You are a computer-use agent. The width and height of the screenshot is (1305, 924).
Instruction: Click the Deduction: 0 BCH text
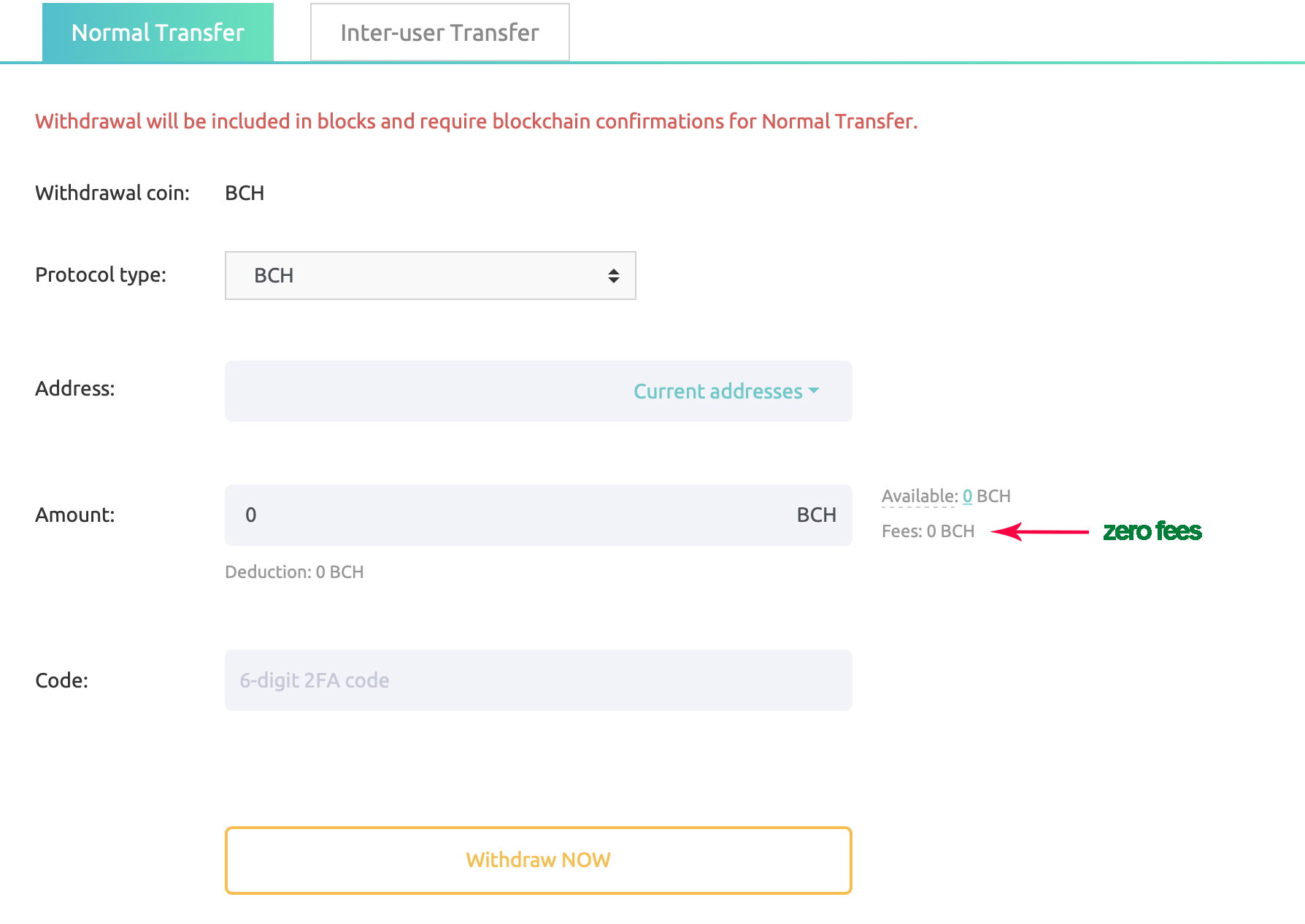tap(294, 572)
